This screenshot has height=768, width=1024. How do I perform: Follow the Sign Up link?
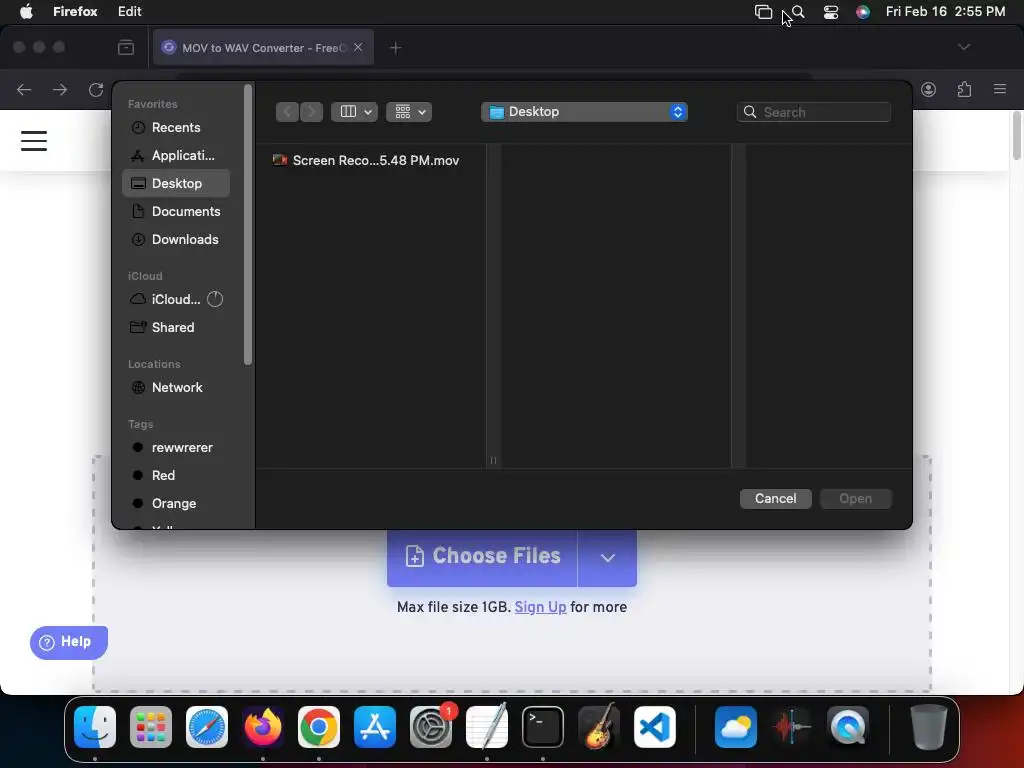tap(540, 607)
